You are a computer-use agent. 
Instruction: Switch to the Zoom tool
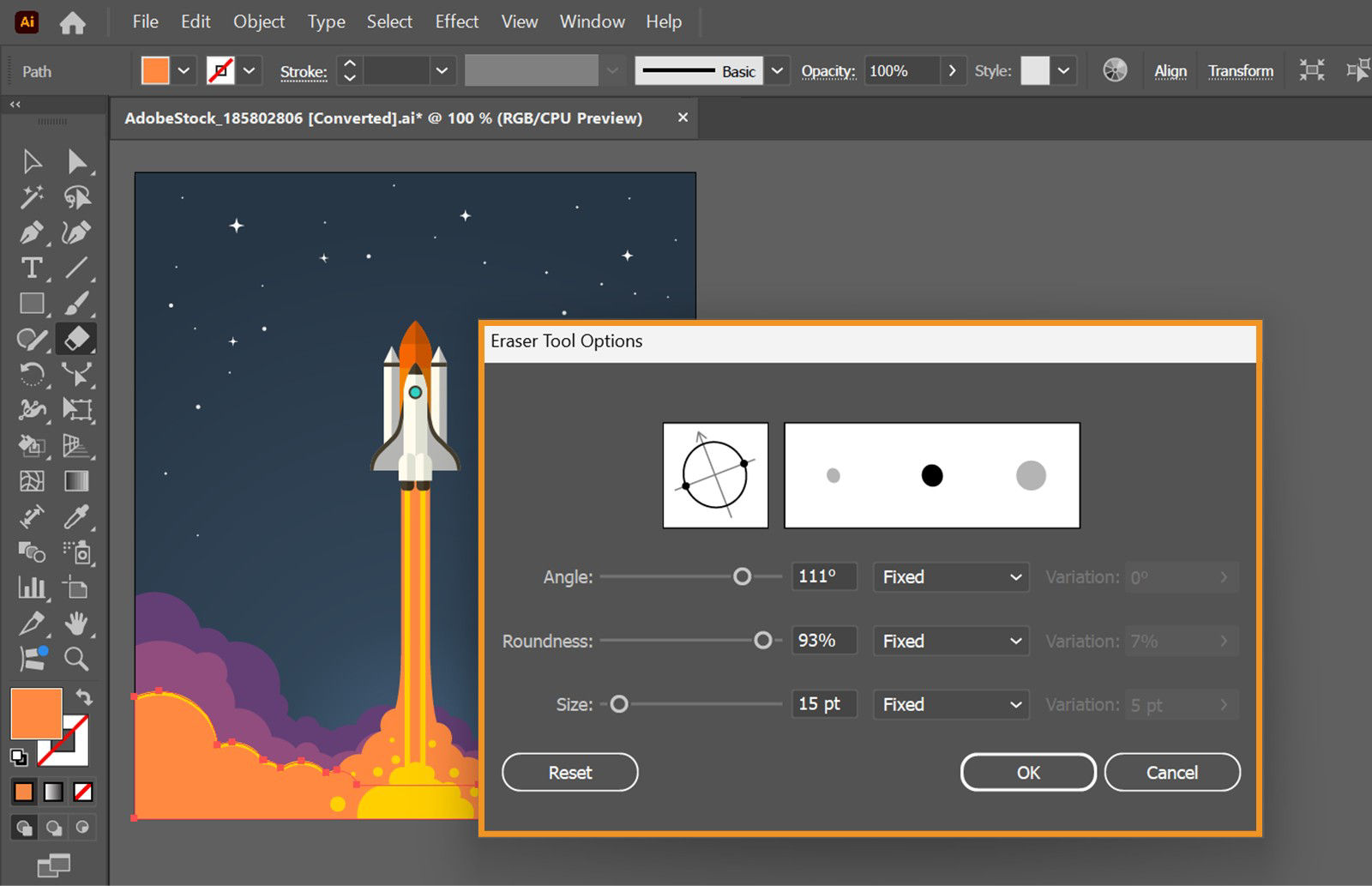77,659
